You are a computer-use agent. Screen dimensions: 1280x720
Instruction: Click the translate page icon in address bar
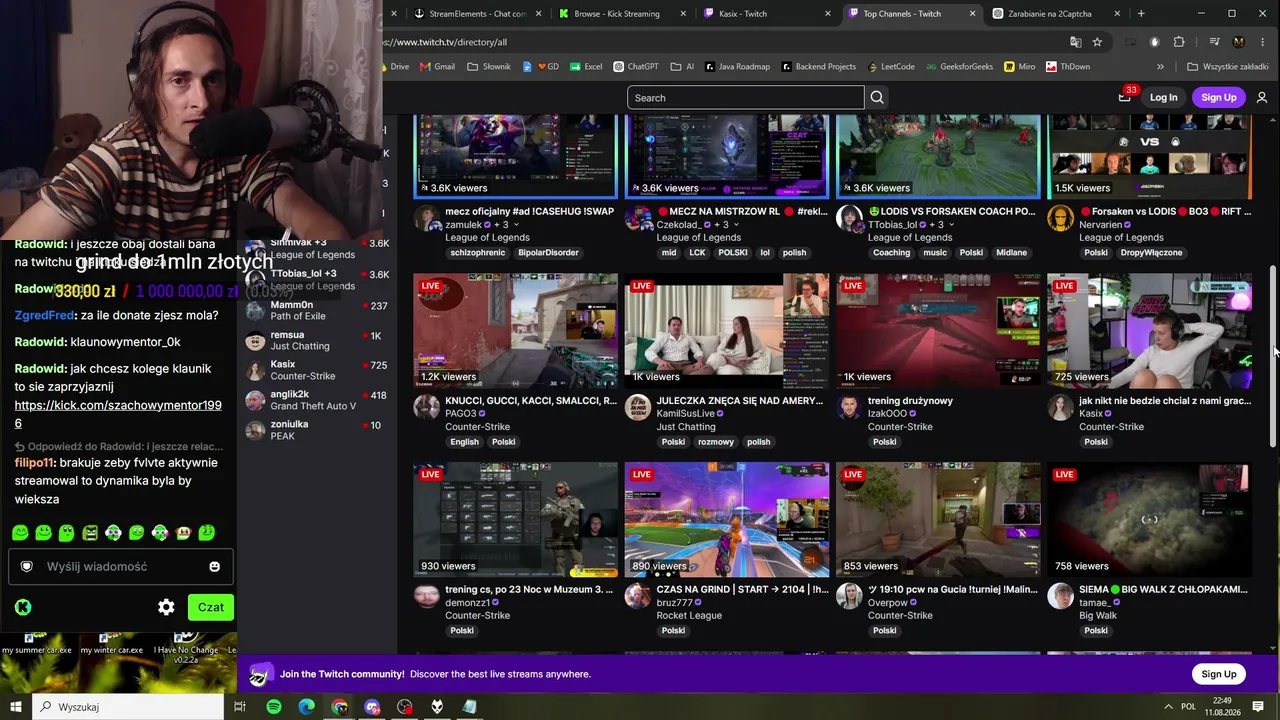tap(1075, 42)
